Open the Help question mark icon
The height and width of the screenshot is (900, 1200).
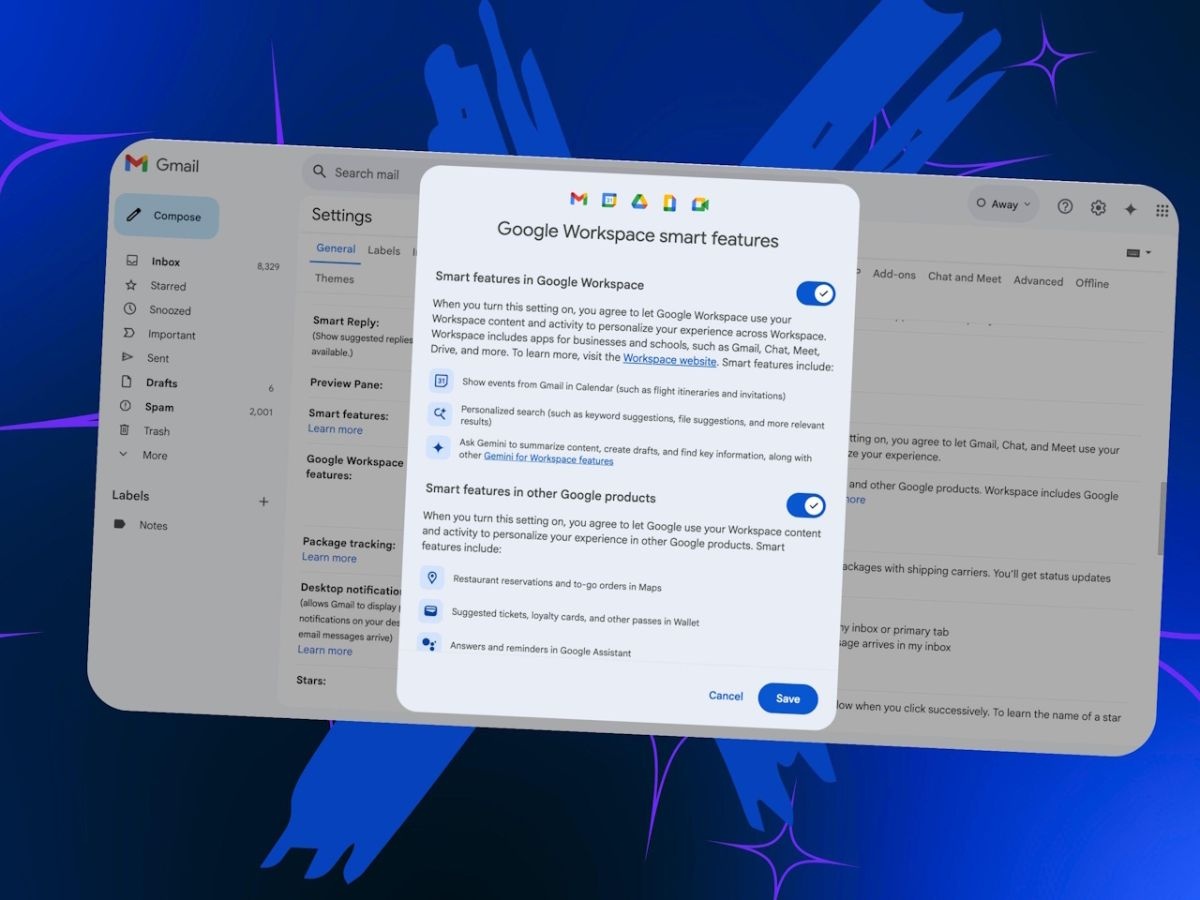point(1065,206)
